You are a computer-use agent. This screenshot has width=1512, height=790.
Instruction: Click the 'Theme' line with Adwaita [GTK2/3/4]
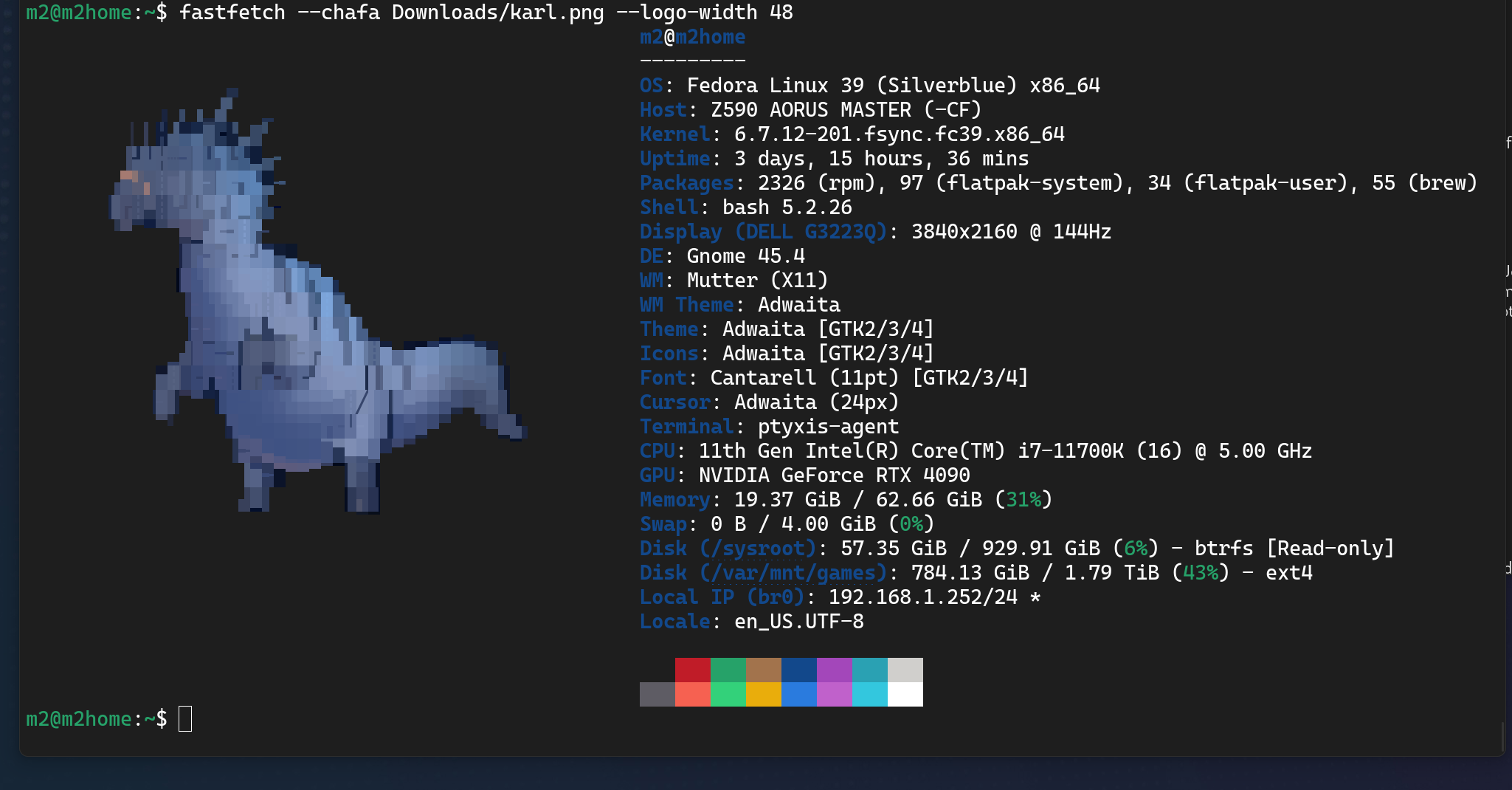coord(787,329)
